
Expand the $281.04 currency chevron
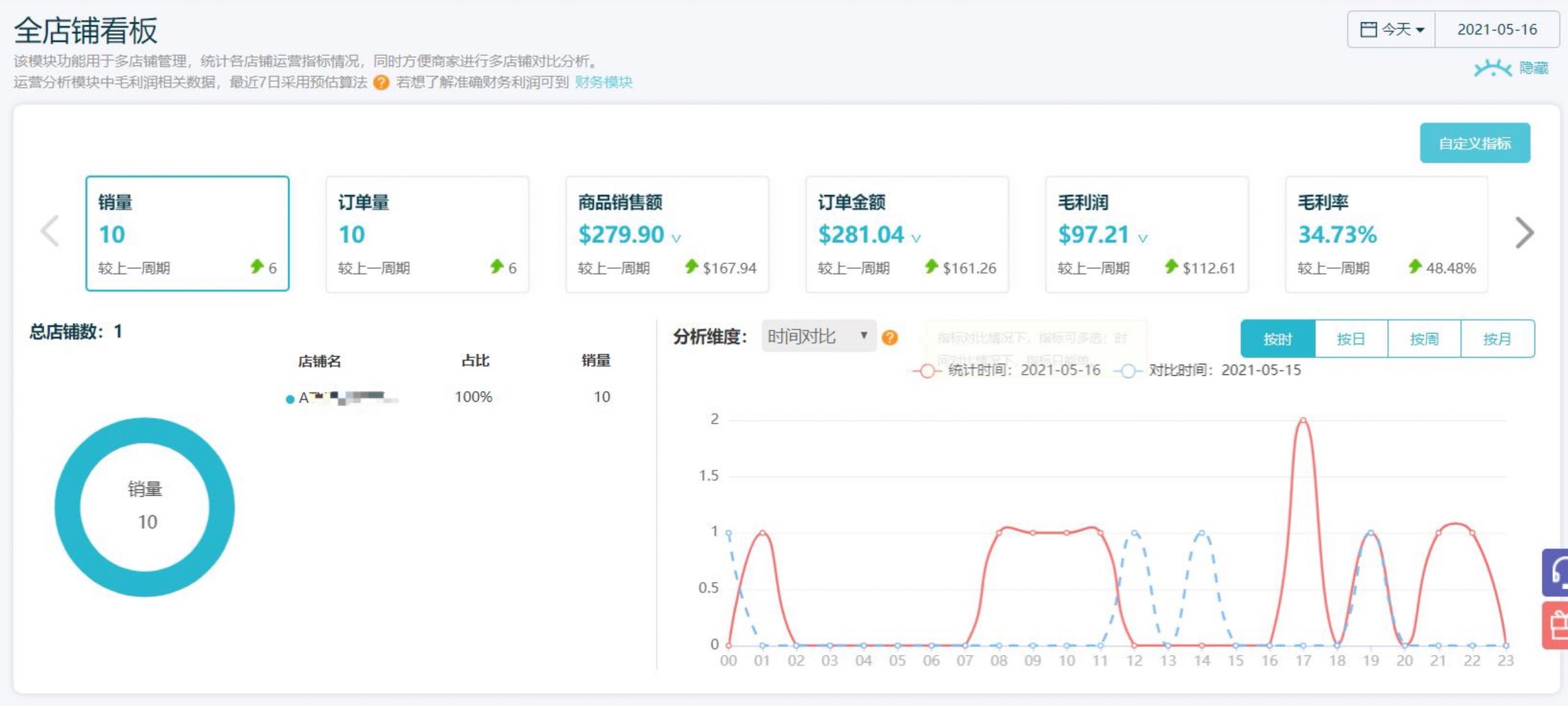tap(916, 238)
